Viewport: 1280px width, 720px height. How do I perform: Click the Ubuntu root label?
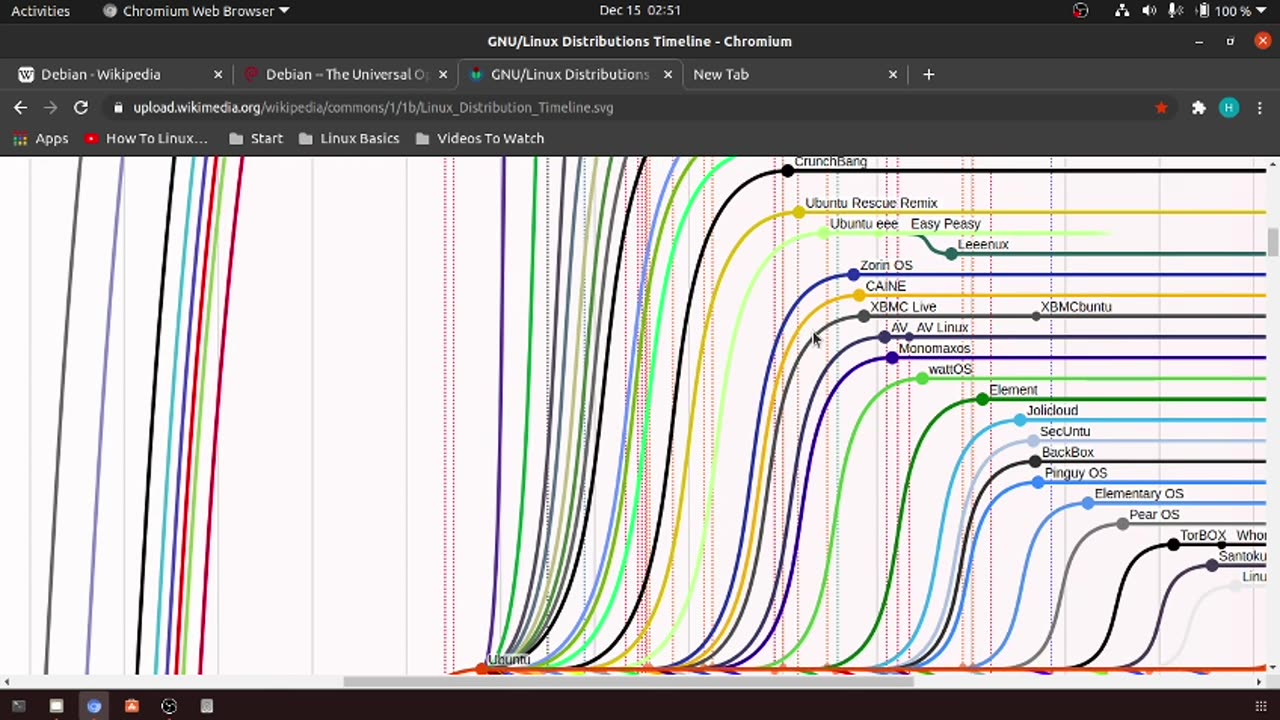pos(509,659)
